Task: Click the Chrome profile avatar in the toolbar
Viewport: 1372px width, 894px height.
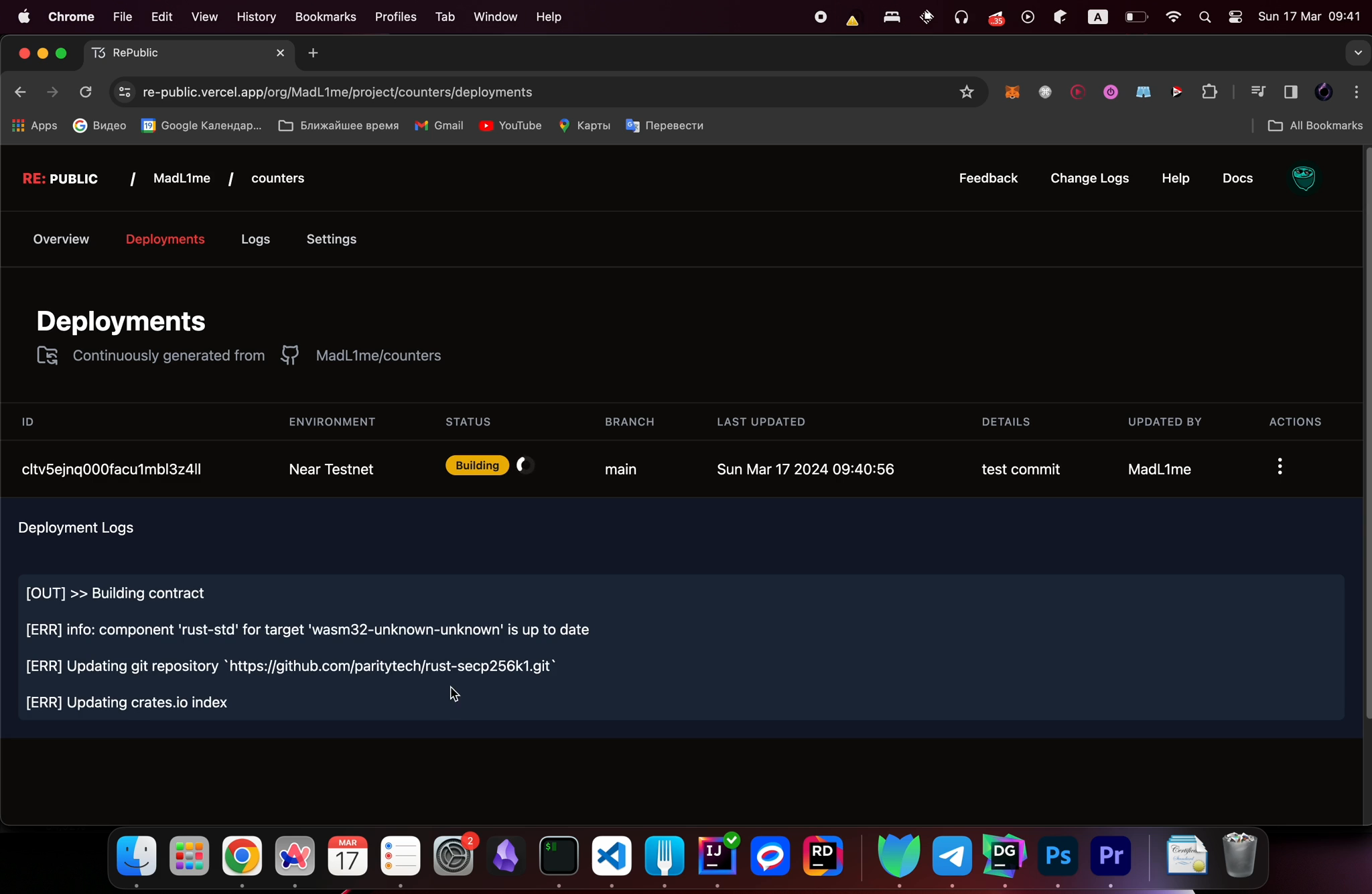Action: [x=1323, y=92]
